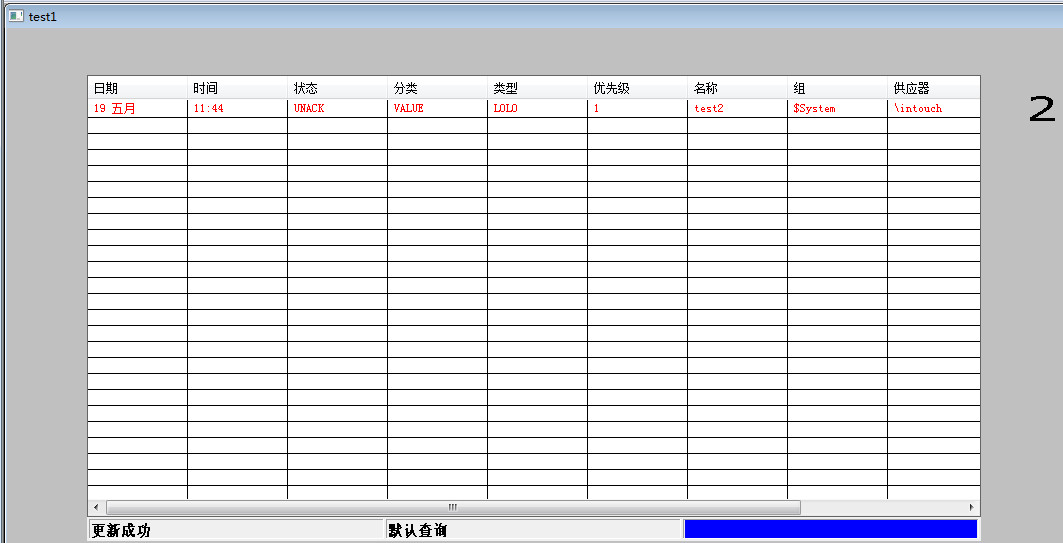
Task: Click the test2 alarm name cell
Action: (738, 108)
